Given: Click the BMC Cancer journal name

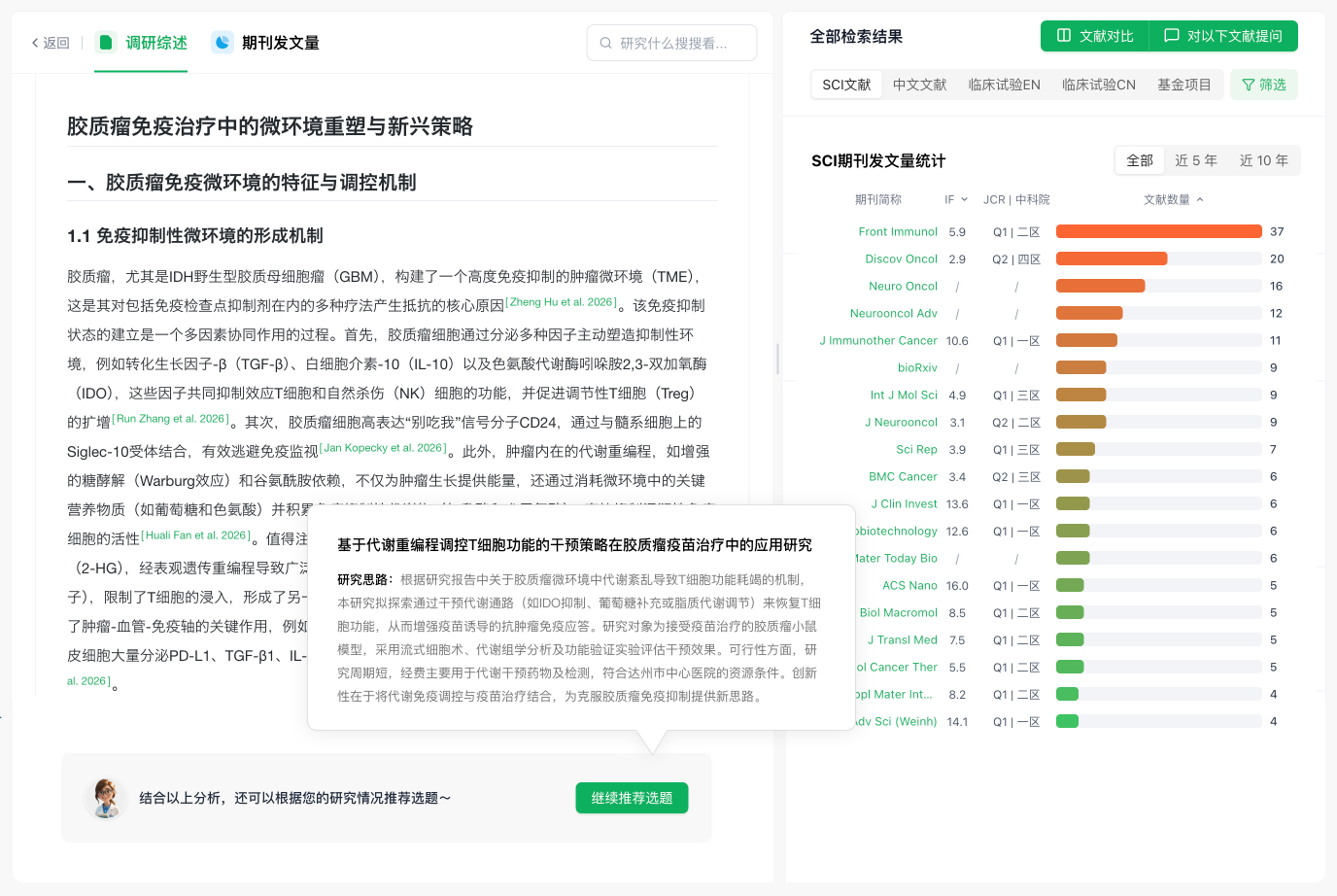Looking at the screenshot, I should (903, 476).
